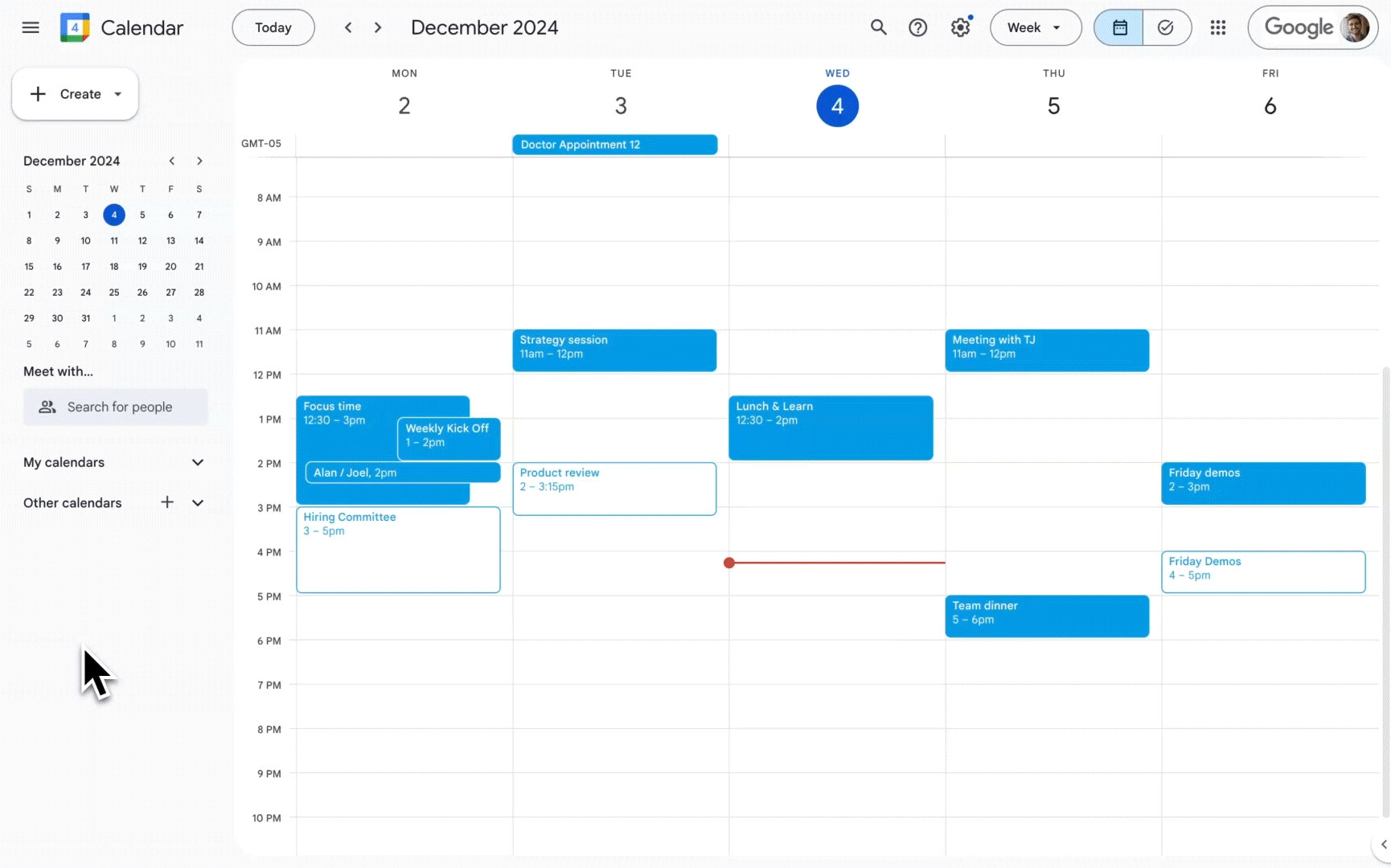This screenshot has width=1391, height=868.
Task: Add other calendars plus icon
Action: tap(167, 502)
